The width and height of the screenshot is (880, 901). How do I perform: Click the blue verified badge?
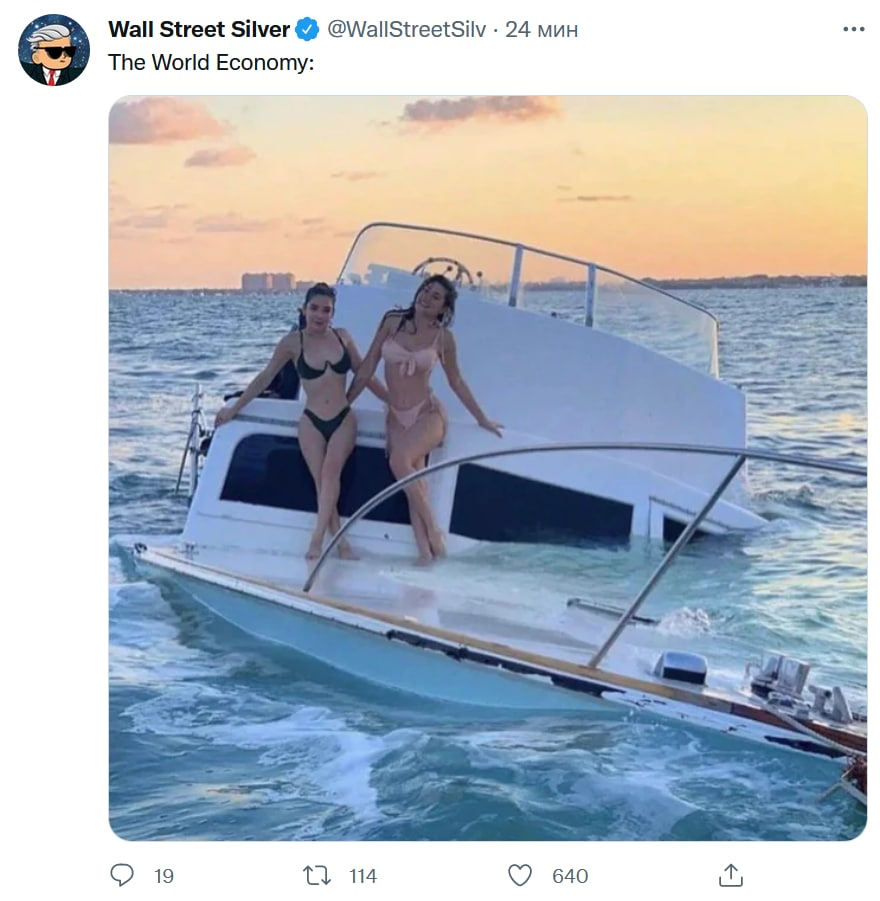coord(307,30)
